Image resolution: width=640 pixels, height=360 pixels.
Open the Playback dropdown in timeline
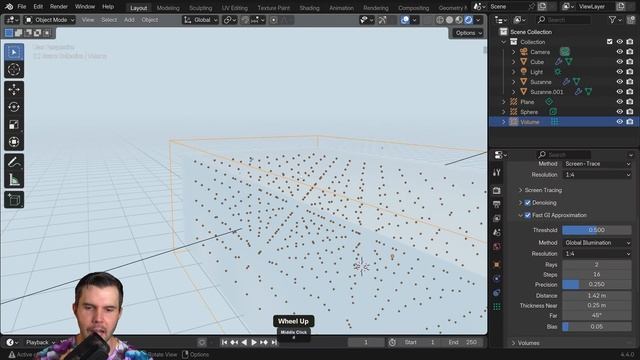point(40,342)
